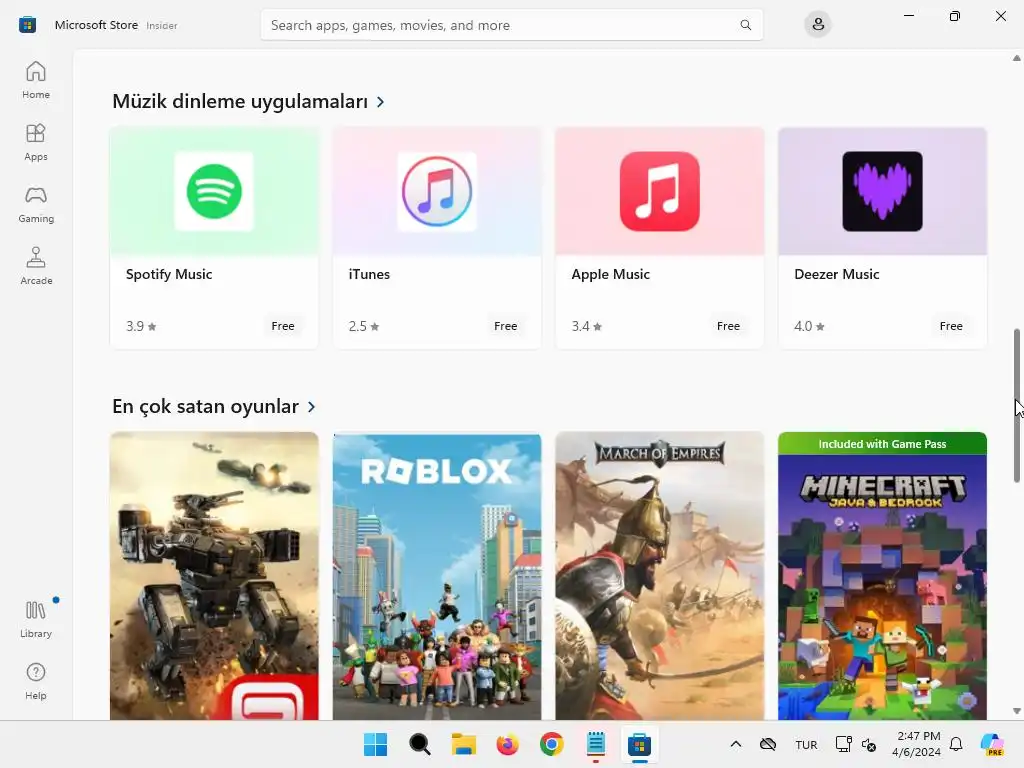Click Free button on Spotify Music
The image size is (1024, 768).
[283, 326]
